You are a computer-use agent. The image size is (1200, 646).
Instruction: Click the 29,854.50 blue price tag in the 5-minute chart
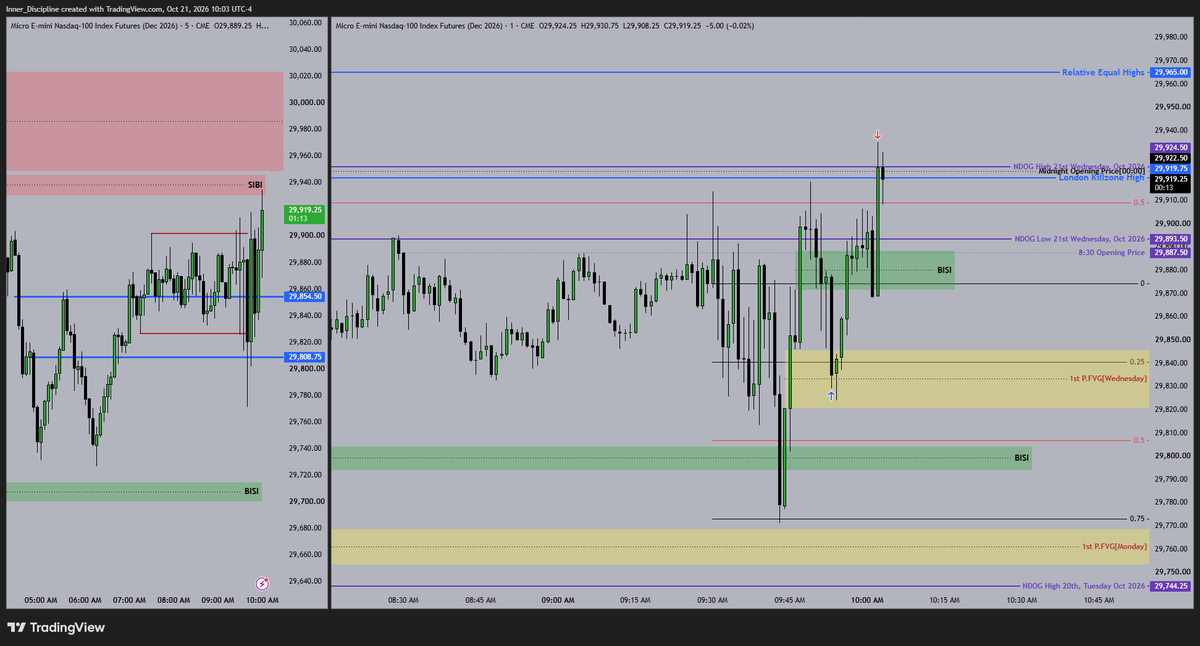click(305, 297)
